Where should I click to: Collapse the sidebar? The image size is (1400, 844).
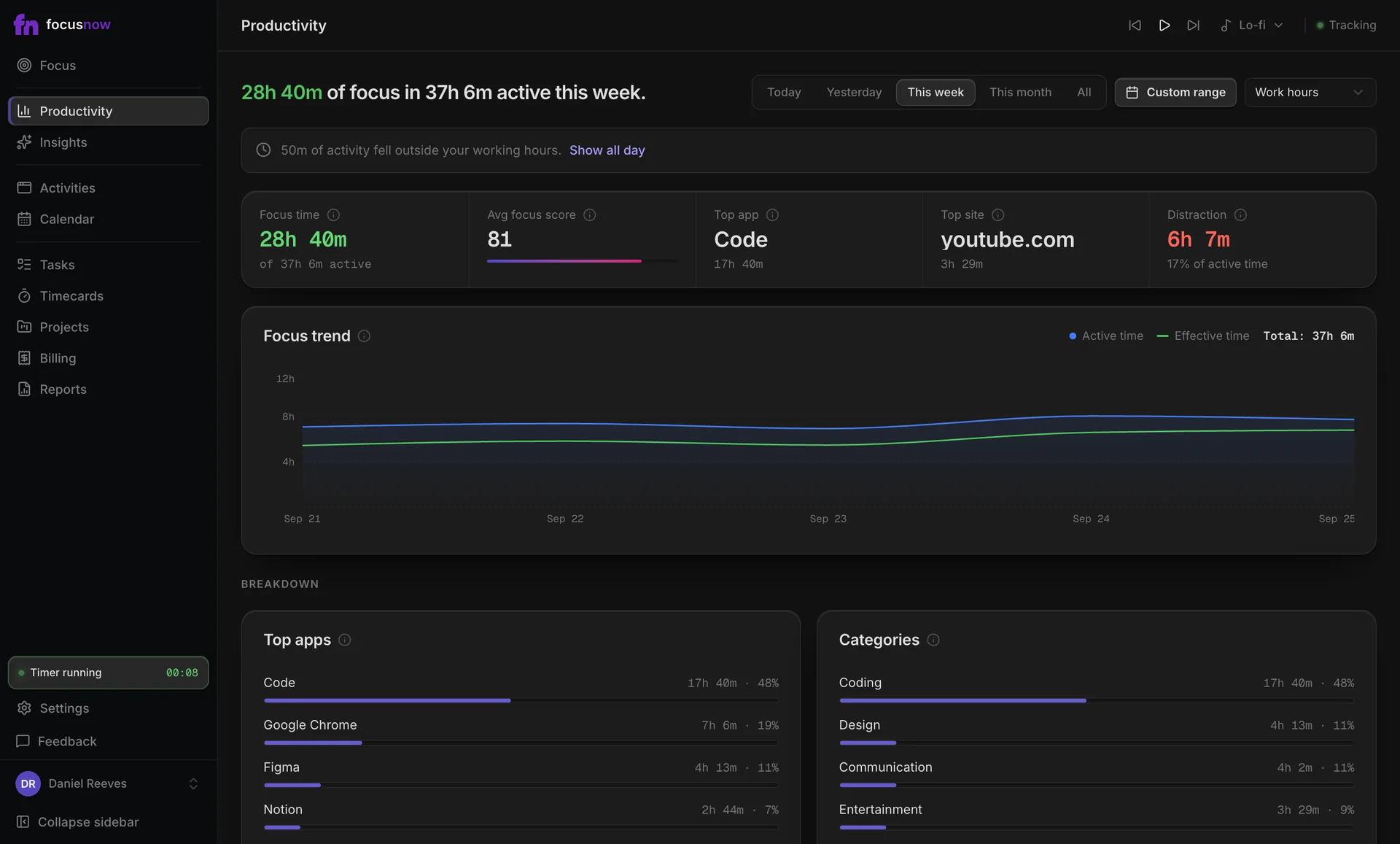(x=108, y=822)
